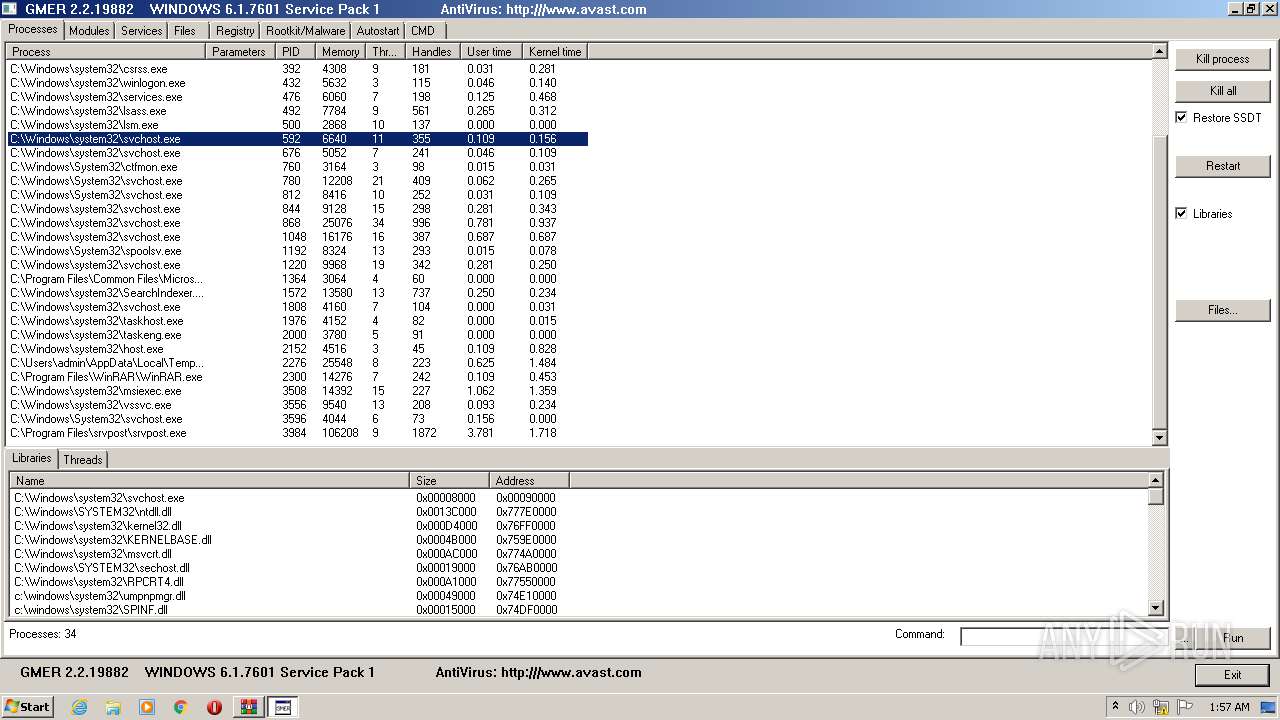Sort libraries by Size column header
This screenshot has height=720, width=1280.
pyautogui.click(x=450, y=481)
